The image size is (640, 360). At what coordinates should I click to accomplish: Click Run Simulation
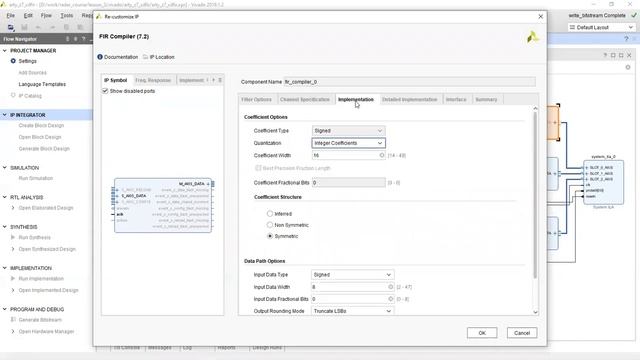point(36,178)
